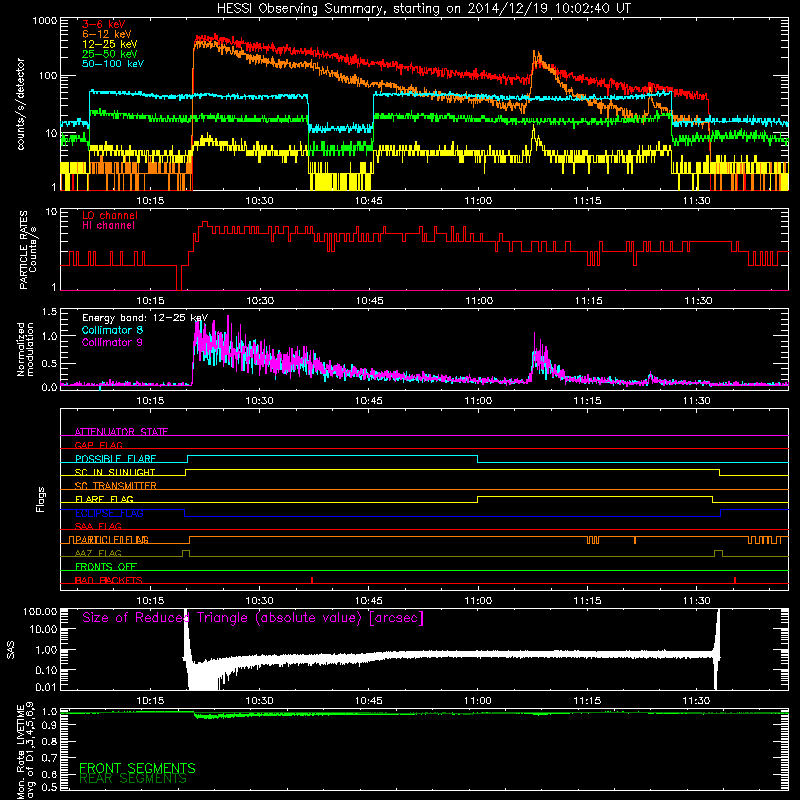Click the 'Energy band: 12-25 keV' caption
This screenshot has width=800, height=800.
click(x=145, y=318)
